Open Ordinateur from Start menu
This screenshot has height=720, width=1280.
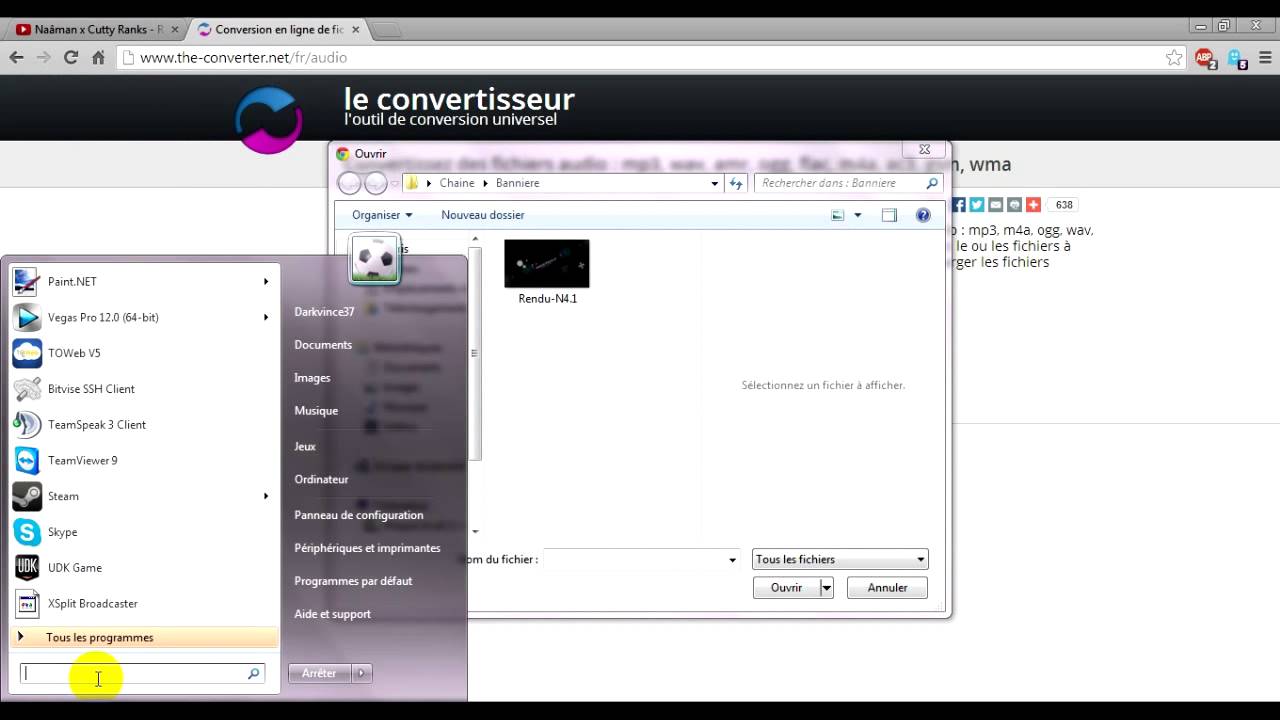[321, 480]
